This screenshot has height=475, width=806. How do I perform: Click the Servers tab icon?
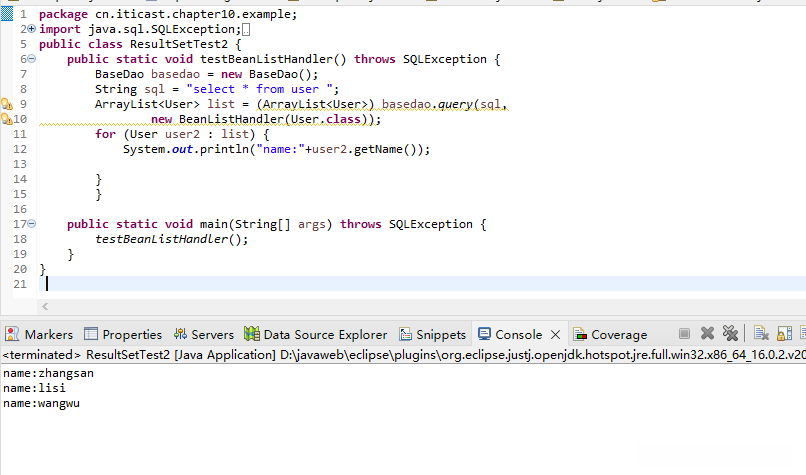[180, 334]
